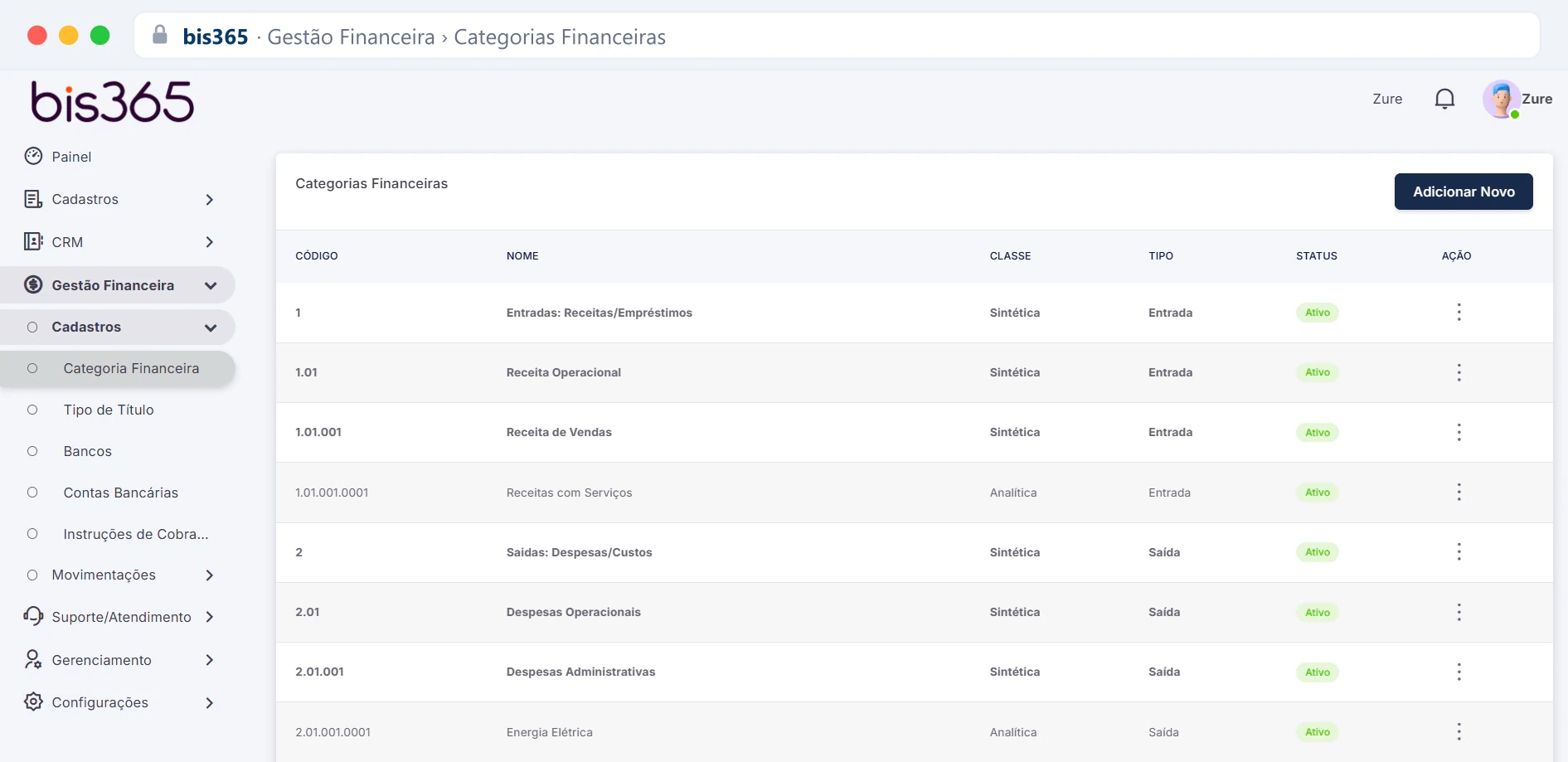Viewport: 1568px width, 762px height.
Task: Click the bis365 logo
Action: pos(113,102)
